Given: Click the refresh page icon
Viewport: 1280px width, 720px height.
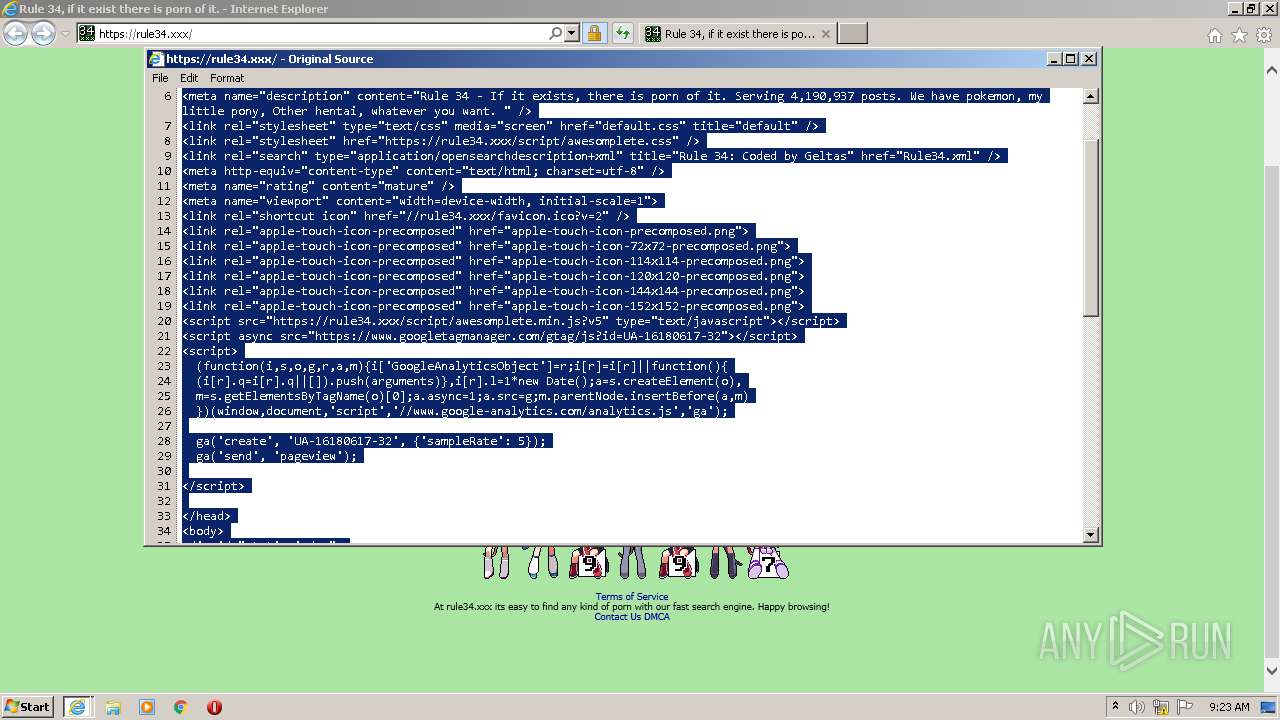Looking at the screenshot, I should pos(623,33).
